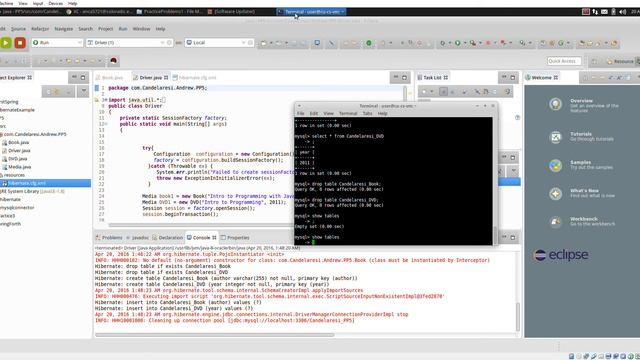Switch to the Book.java editor tab

click(109, 78)
